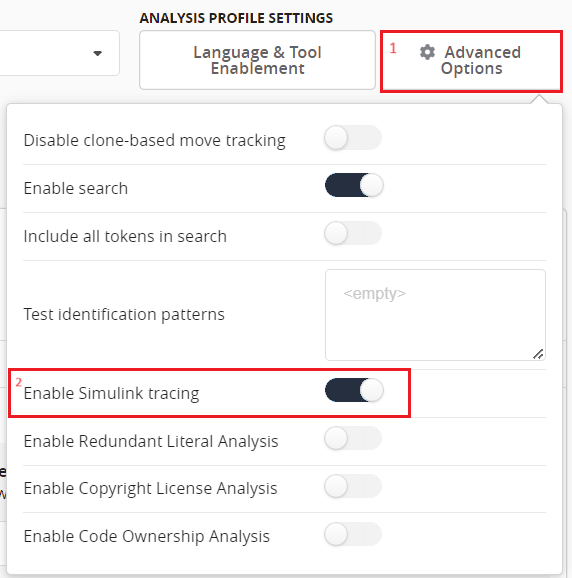572x578 pixels.
Task: Open the dropdown caret left of Language & Tool Enablement
Action: (97, 53)
